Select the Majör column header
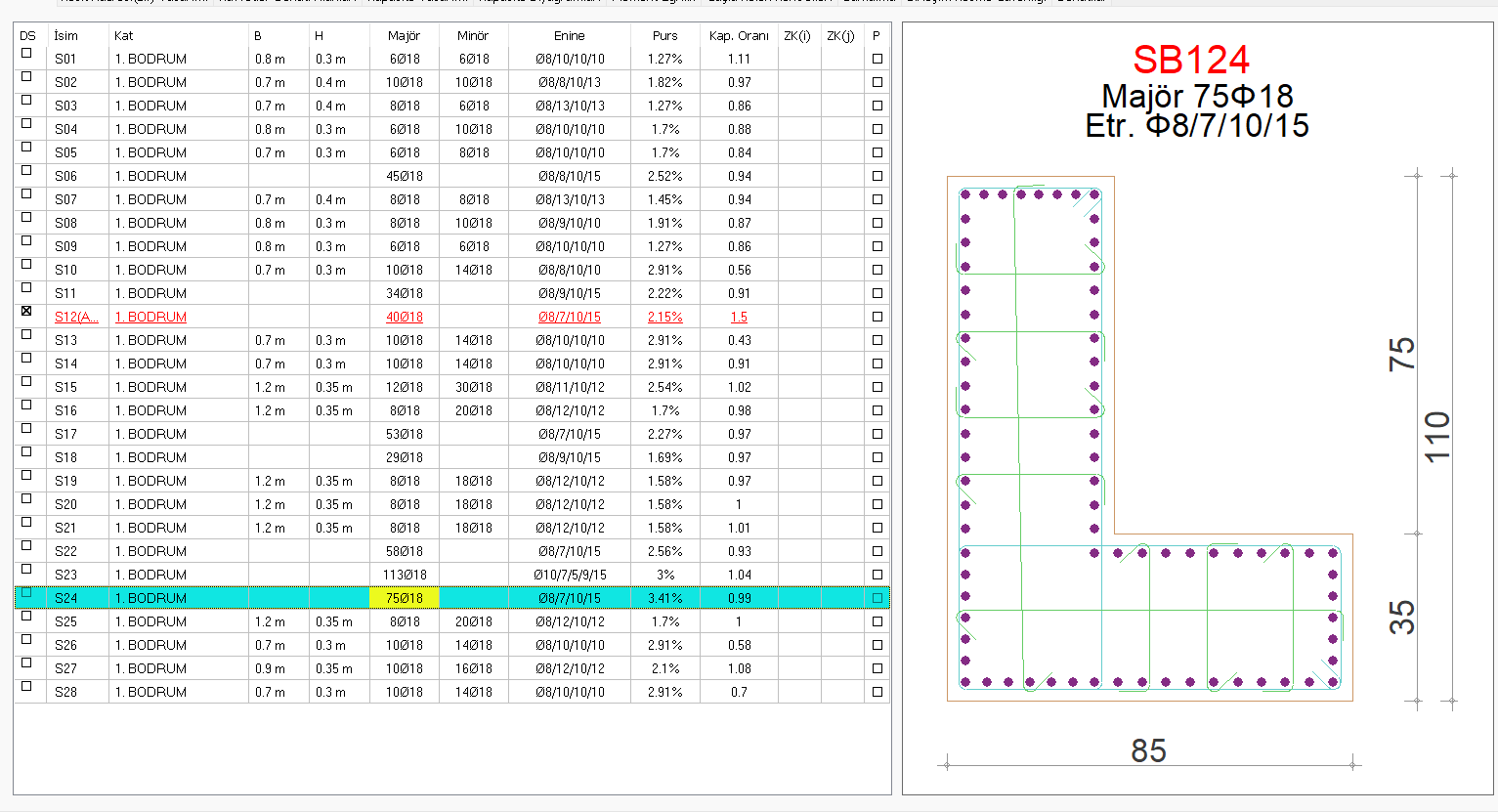The image size is (1498, 812). point(405,35)
